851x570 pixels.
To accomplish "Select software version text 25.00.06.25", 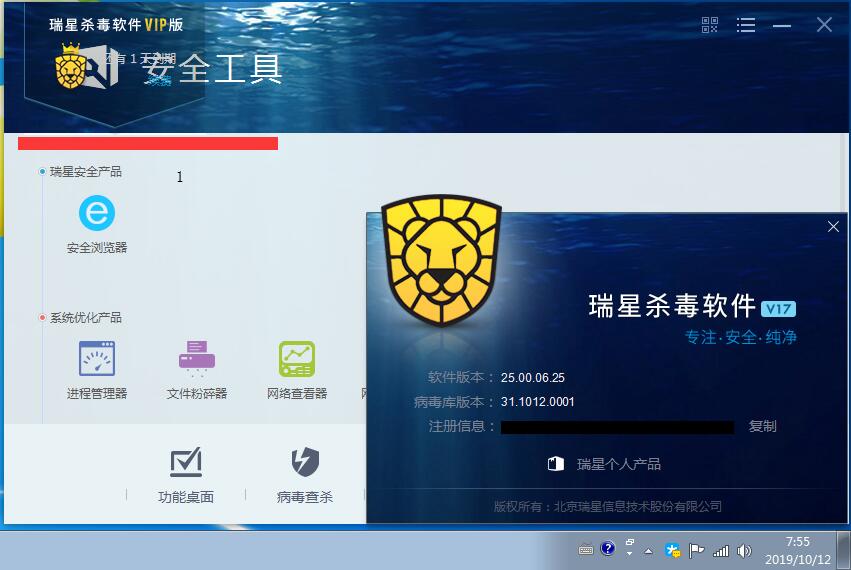I will click(x=532, y=378).
